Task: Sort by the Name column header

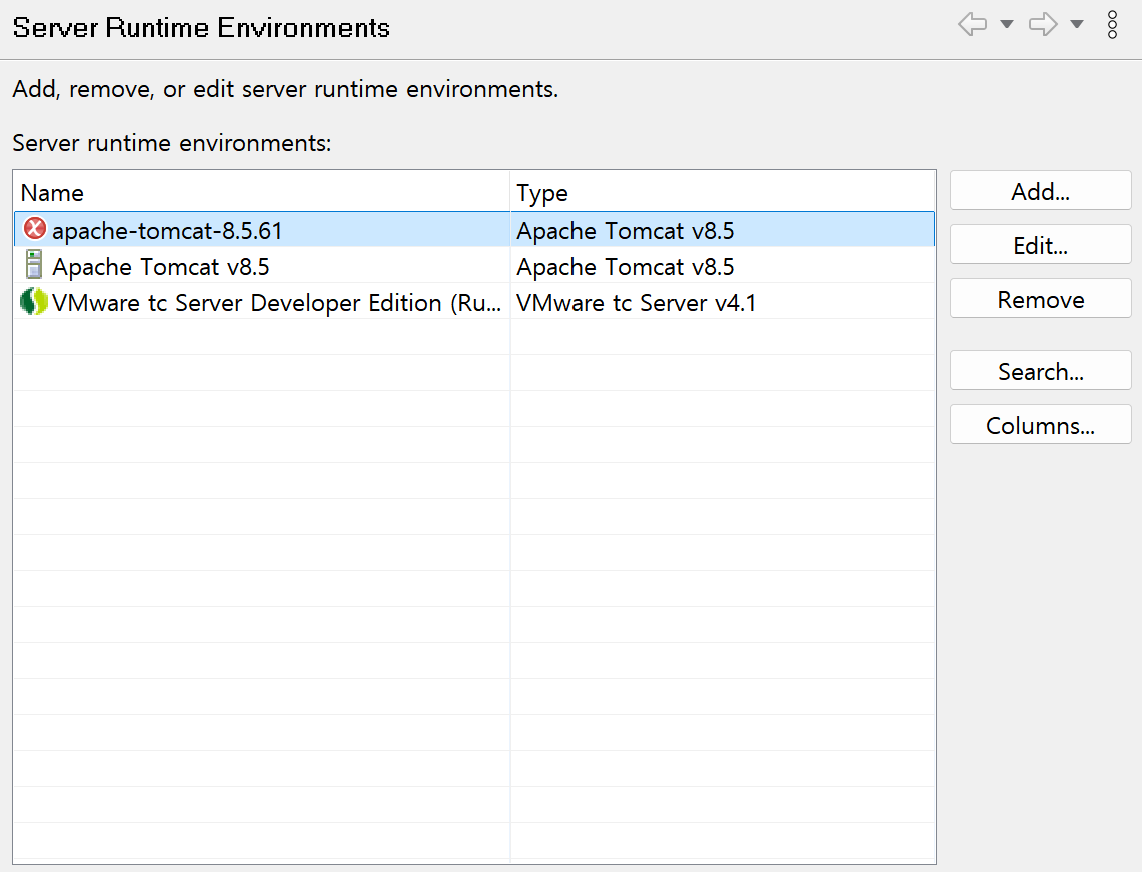Action: pos(261,192)
